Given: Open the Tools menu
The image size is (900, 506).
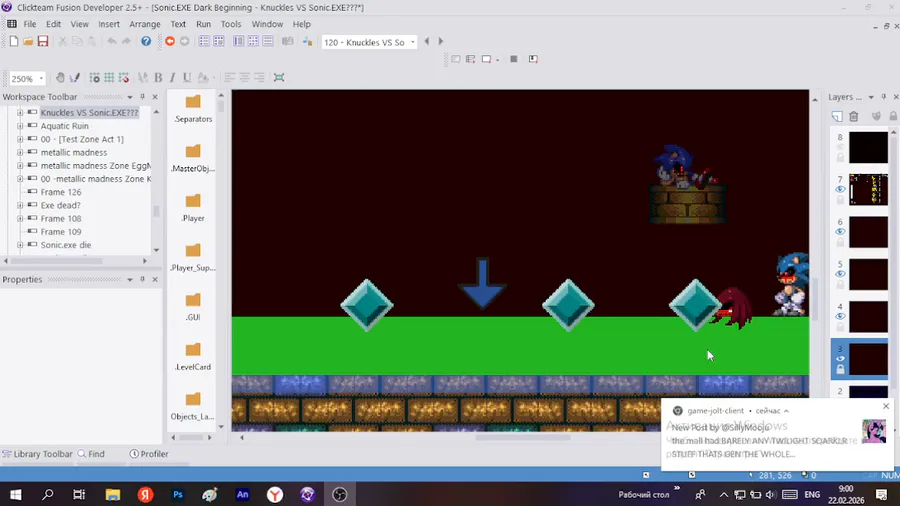Looking at the screenshot, I should [x=231, y=24].
